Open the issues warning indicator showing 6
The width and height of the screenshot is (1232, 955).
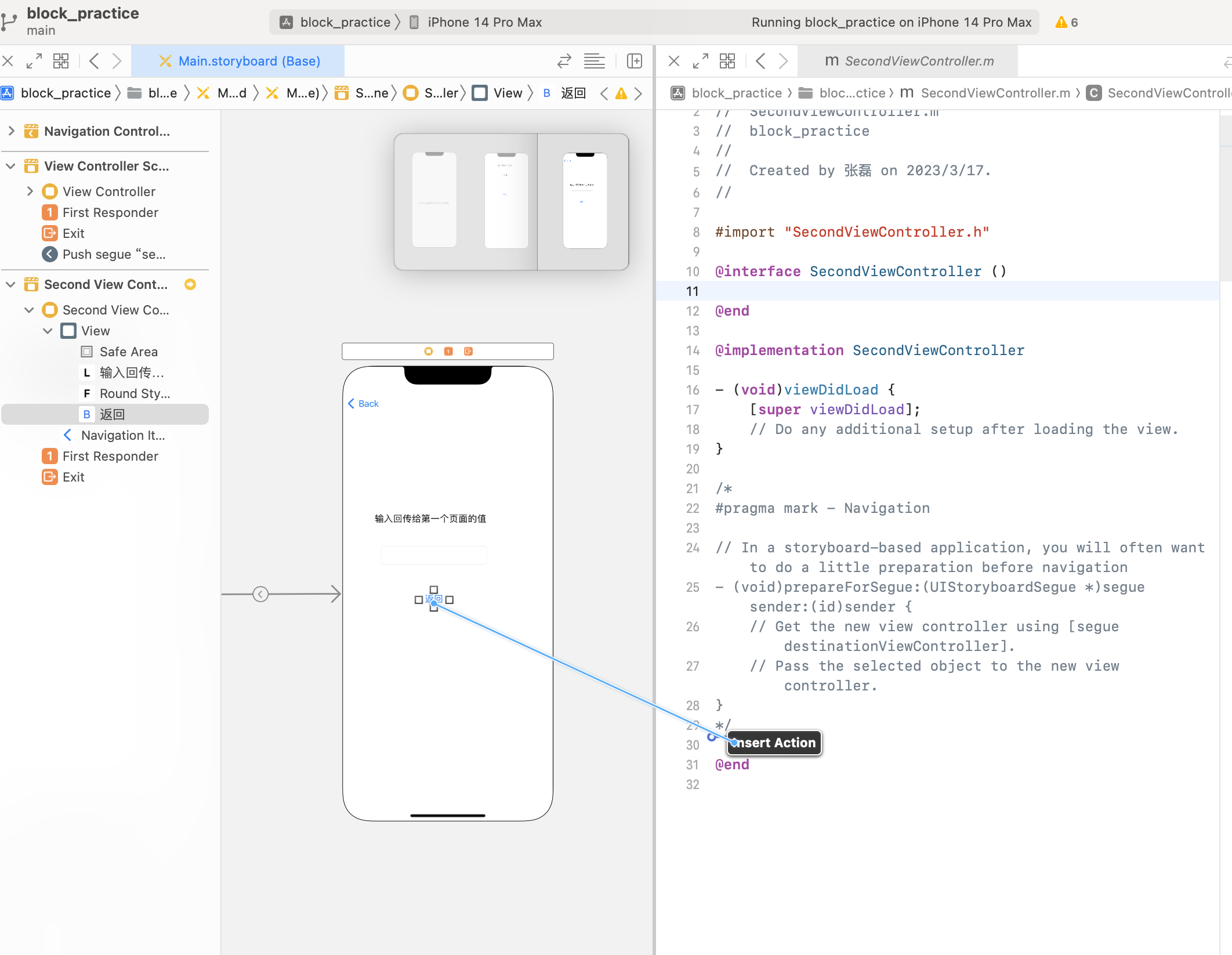click(x=1067, y=22)
